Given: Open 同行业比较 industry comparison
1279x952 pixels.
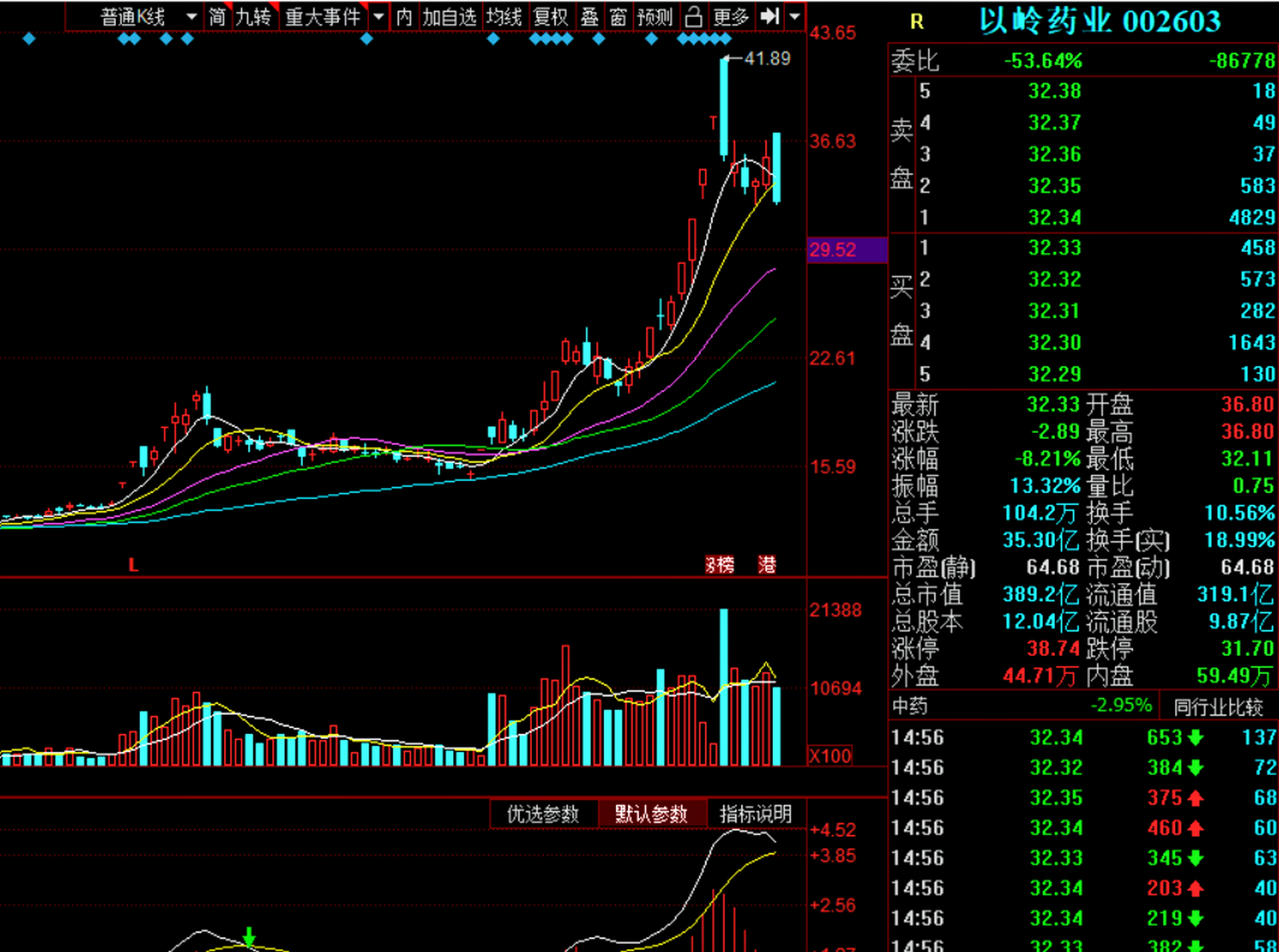Looking at the screenshot, I should point(1219,707).
